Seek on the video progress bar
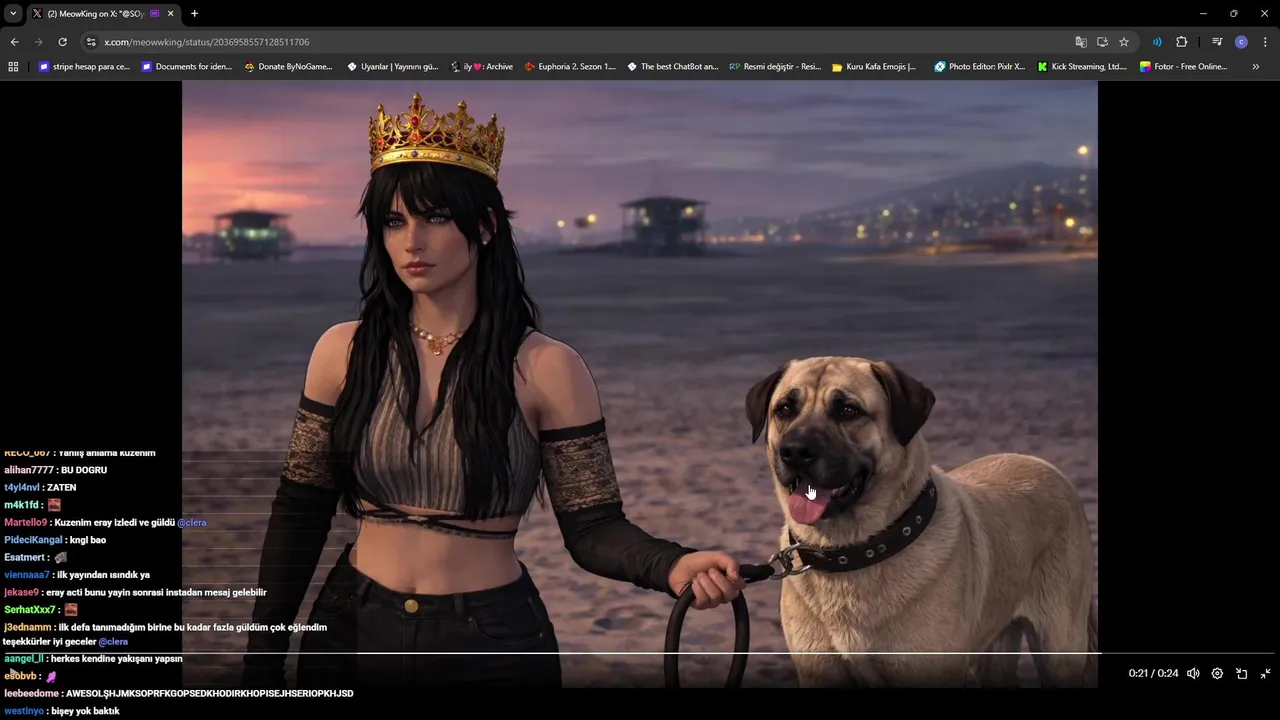The image size is (1280, 720). [x=640, y=653]
